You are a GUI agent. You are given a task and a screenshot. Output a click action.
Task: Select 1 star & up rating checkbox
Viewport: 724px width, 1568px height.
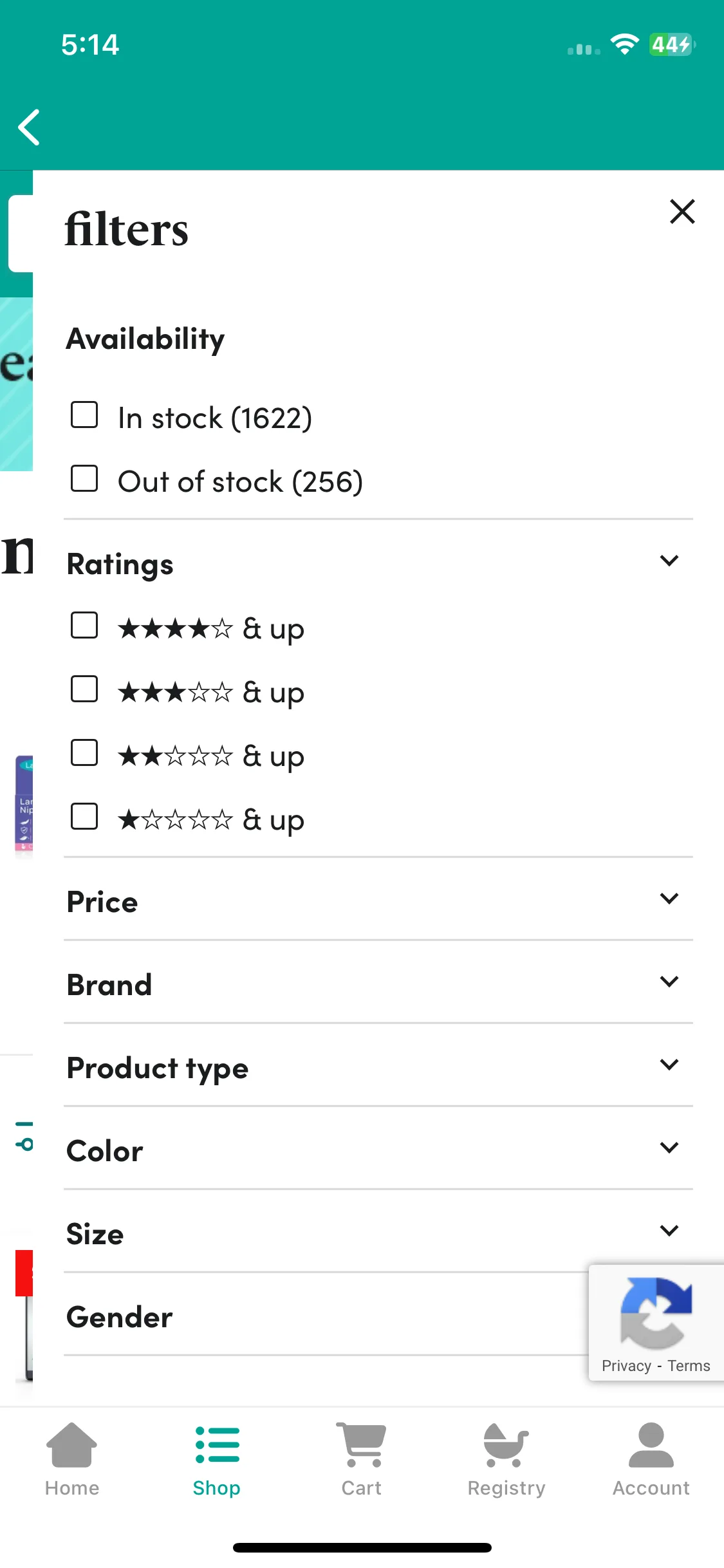pyautogui.click(x=84, y=817)
